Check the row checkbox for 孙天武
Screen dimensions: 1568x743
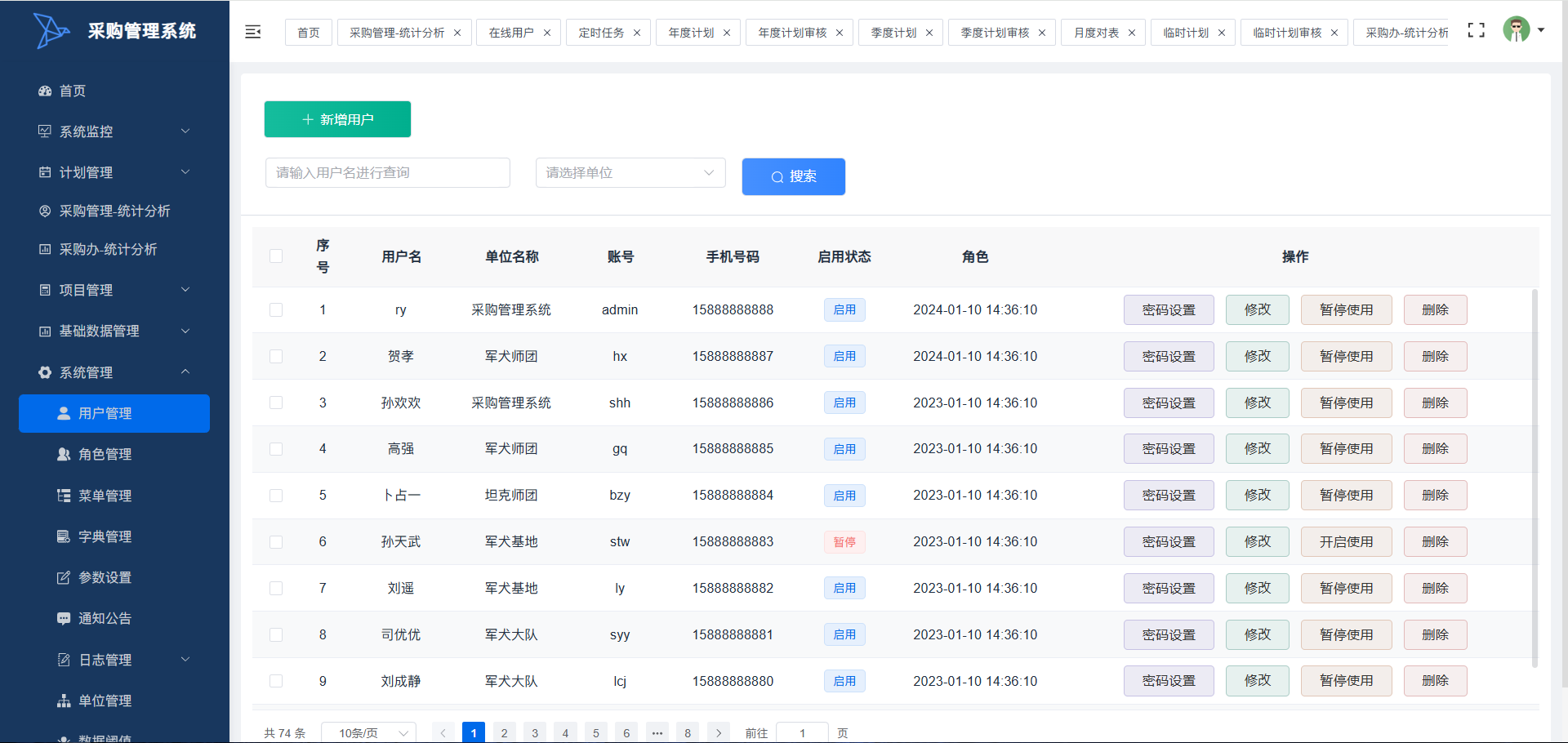(276, 542)
